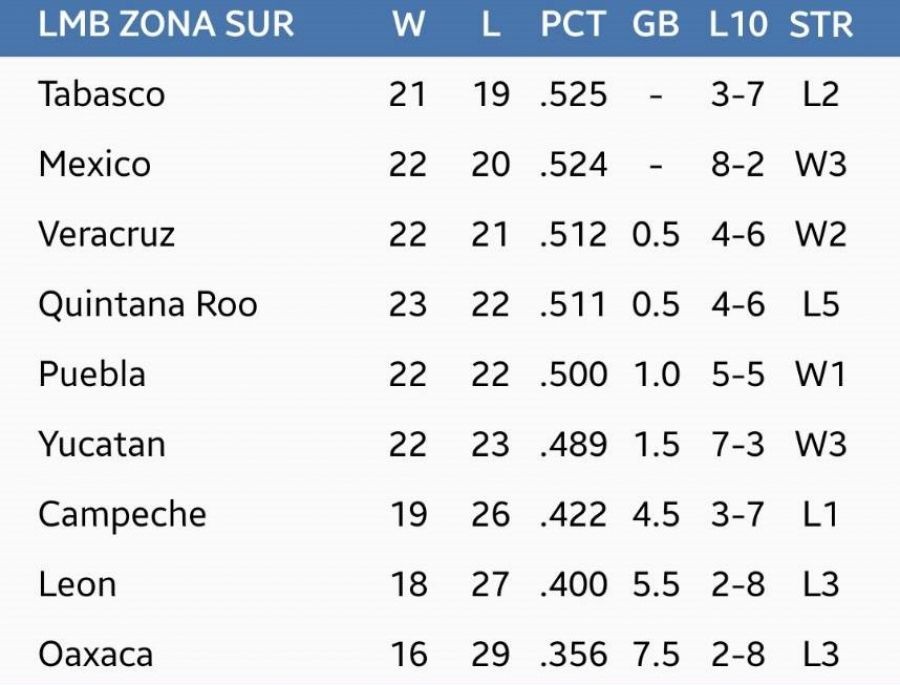900x685 pixels.
Task: Sort by the W column header
Action: pyautogui.click(x=408, y=24)
